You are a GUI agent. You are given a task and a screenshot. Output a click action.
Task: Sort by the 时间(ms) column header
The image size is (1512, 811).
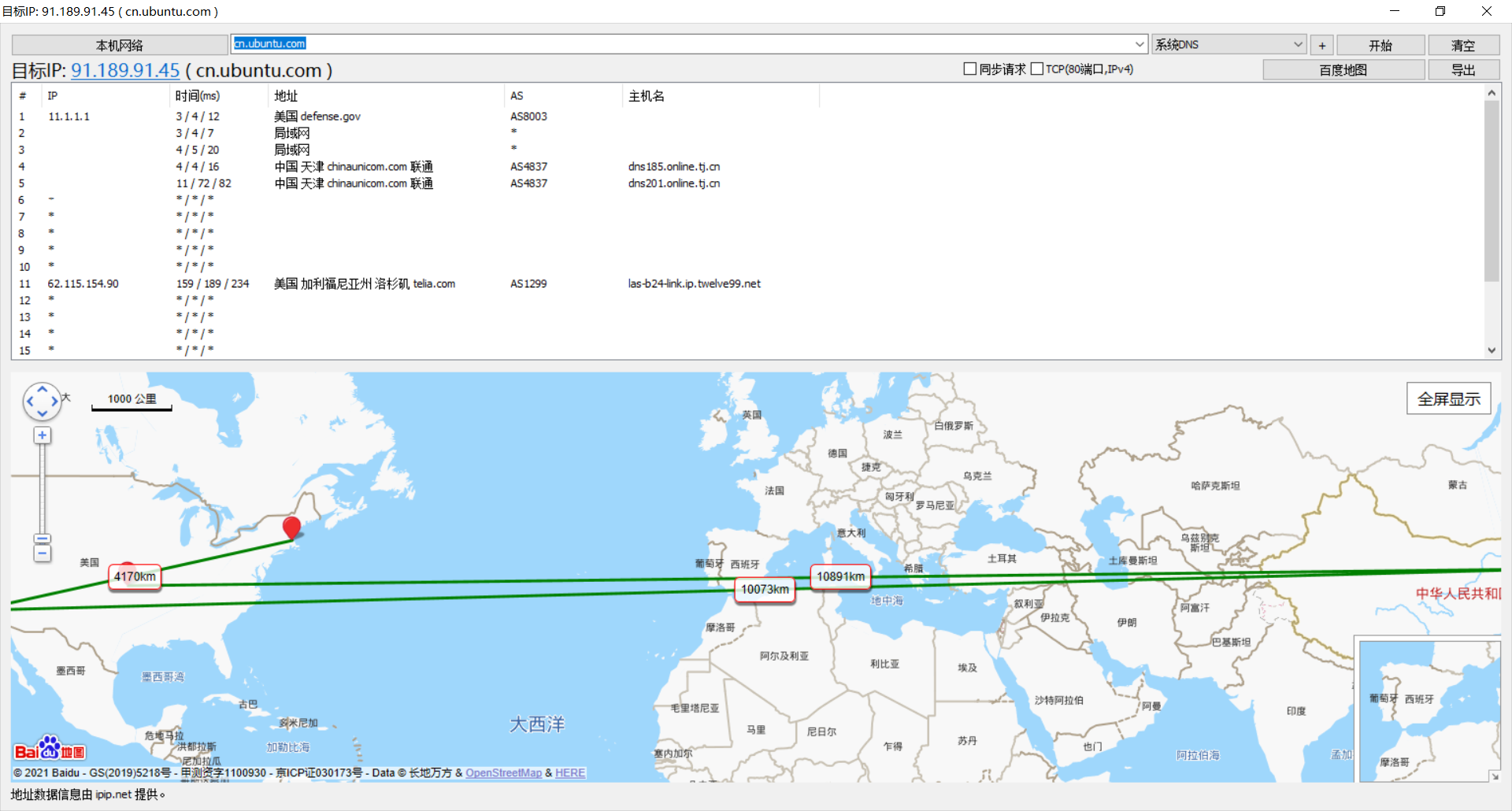(x=219, y=96)
